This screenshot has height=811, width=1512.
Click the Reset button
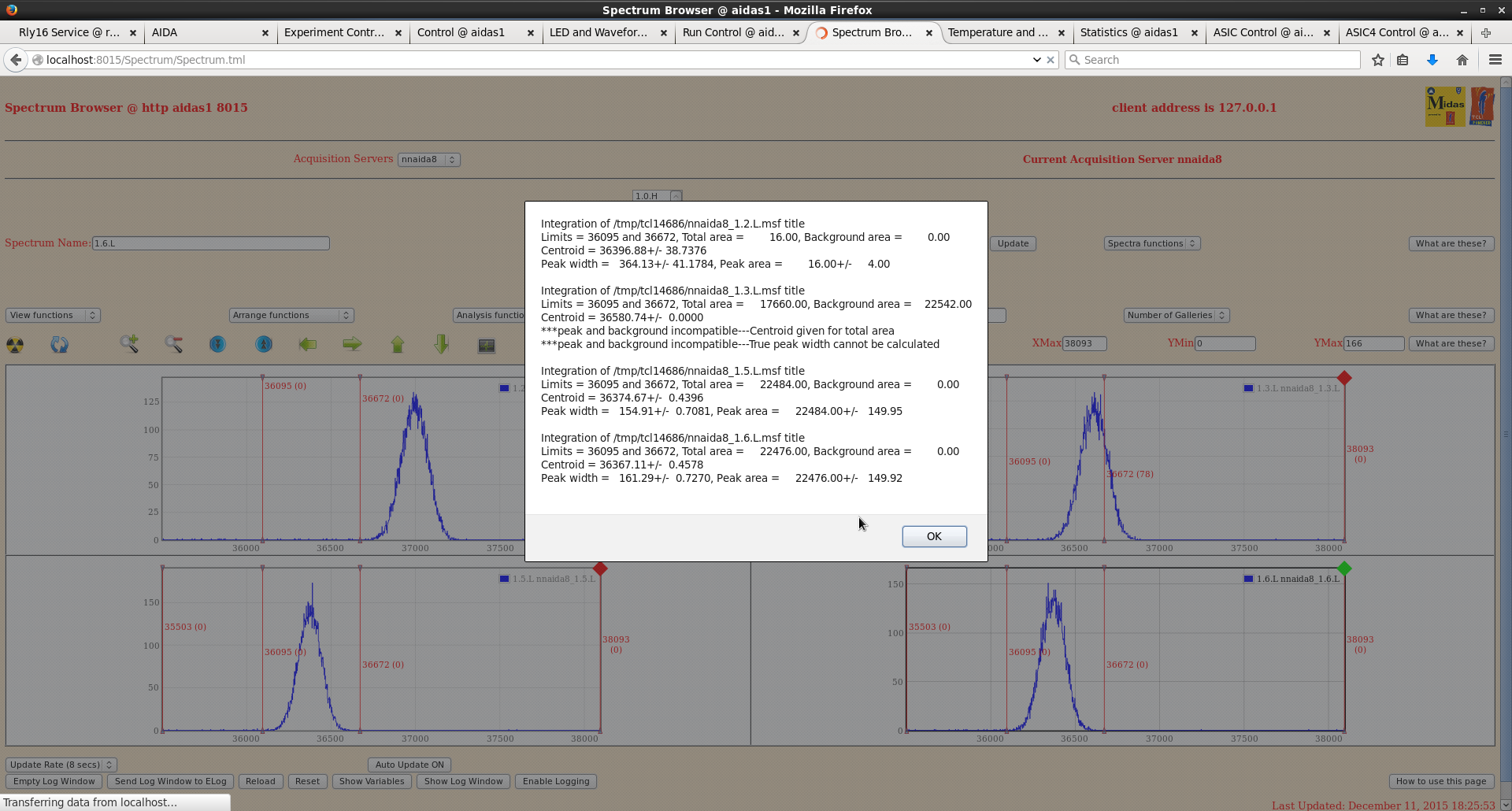coord(308,782)
